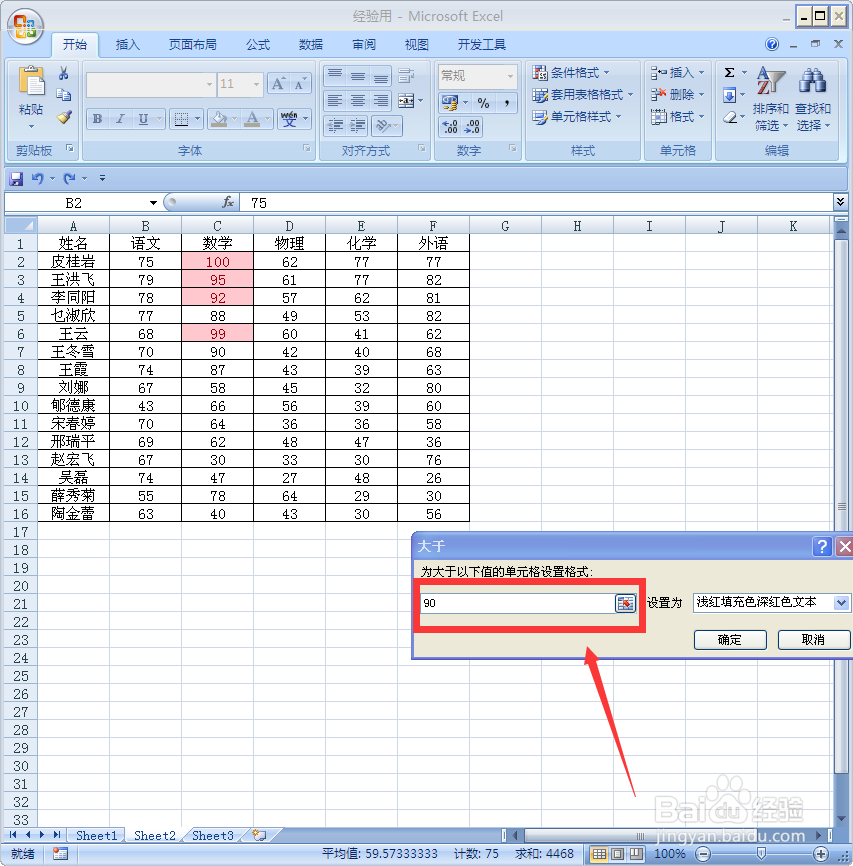
Task: Open 套用表格格式 table styles menu
Action: pos(583,94)
